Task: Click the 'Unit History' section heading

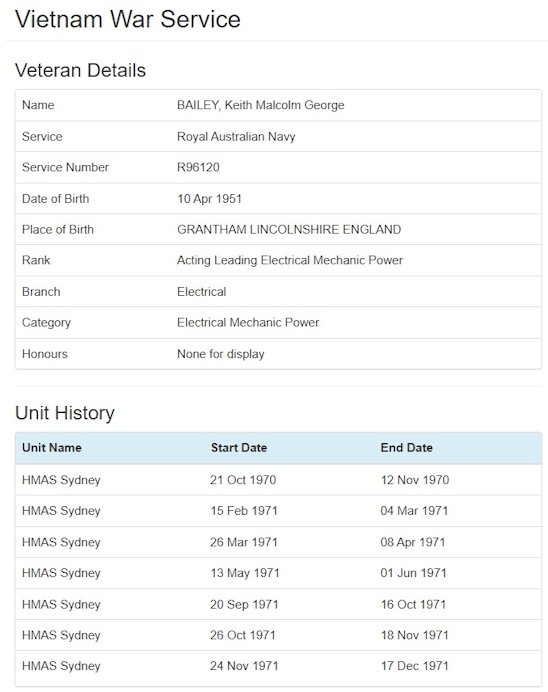Action: pos(65,413)
